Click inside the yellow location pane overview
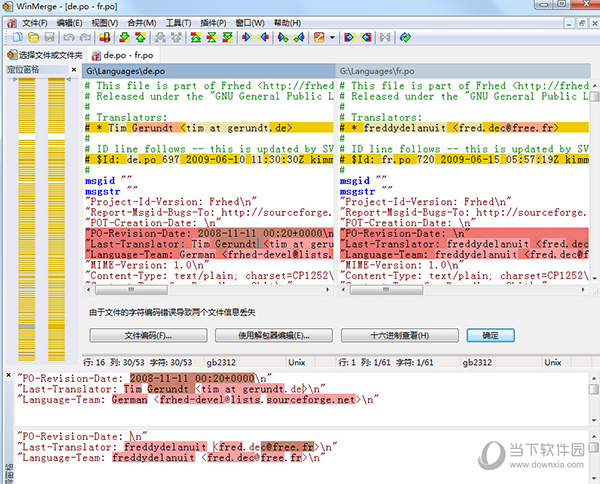Image resolution: width=600 pixels, height=484 pixels. (x=40, y=200)
